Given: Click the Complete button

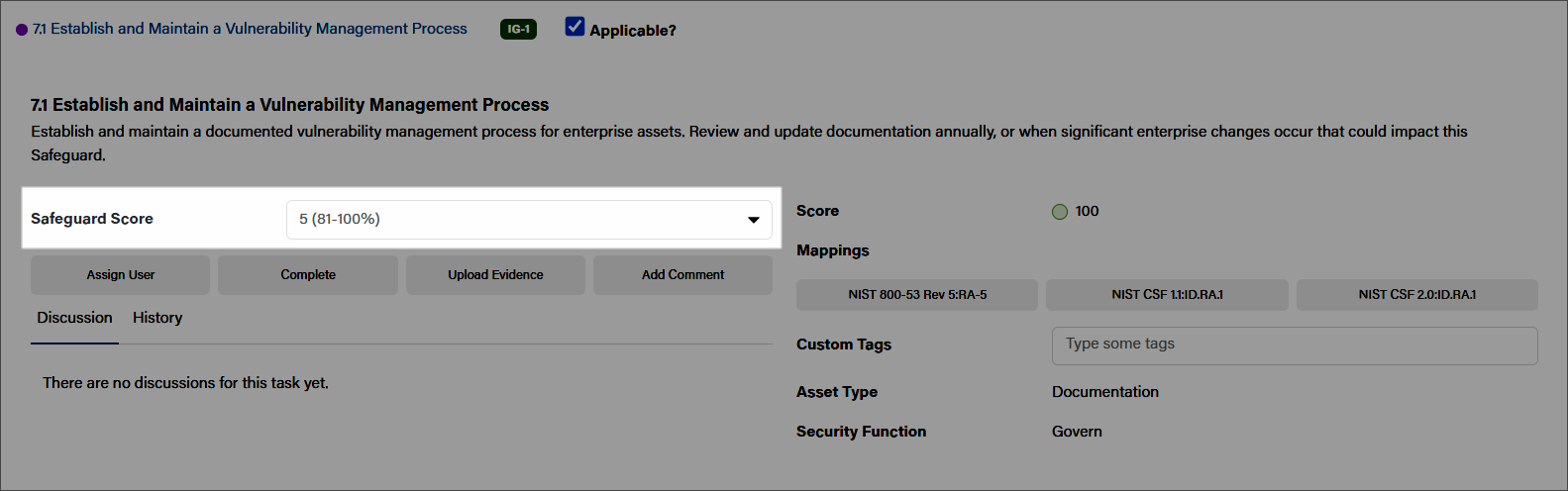Looking at the screenshot, I should pyautogui.click(x=308, y=275).
